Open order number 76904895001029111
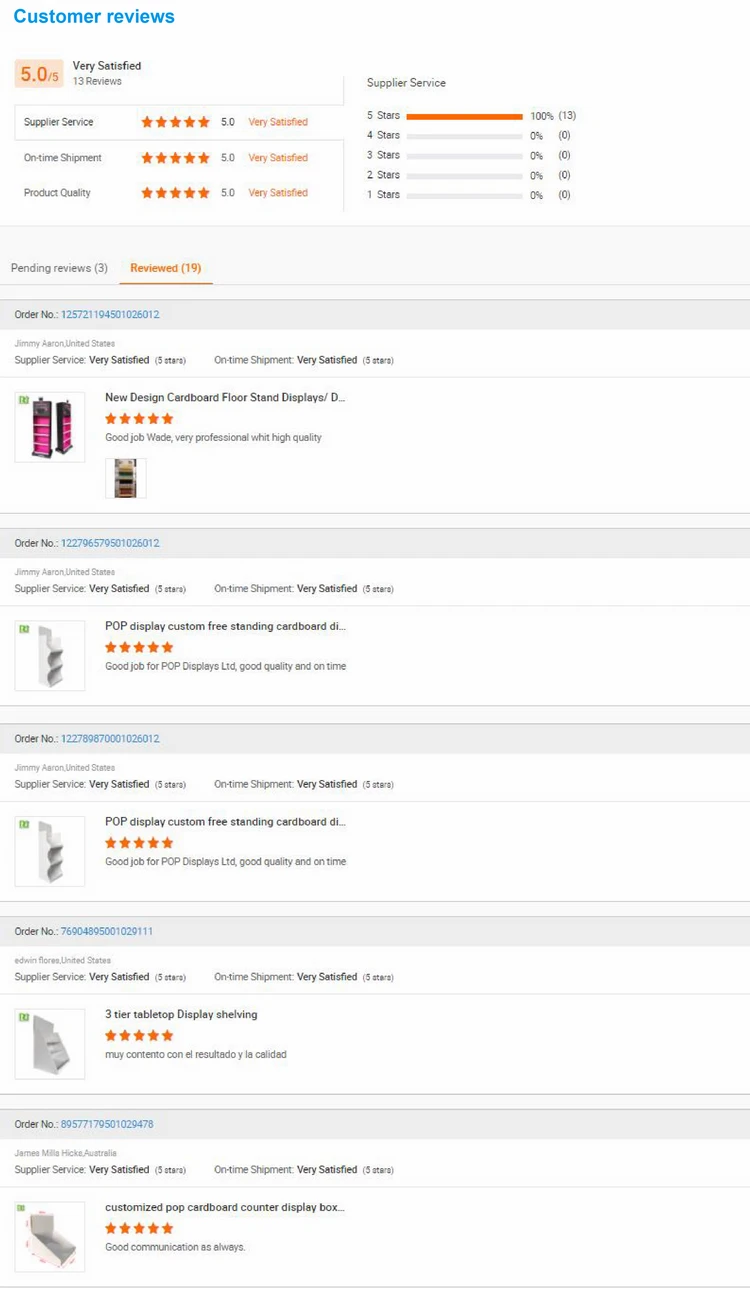 point(107,932)
